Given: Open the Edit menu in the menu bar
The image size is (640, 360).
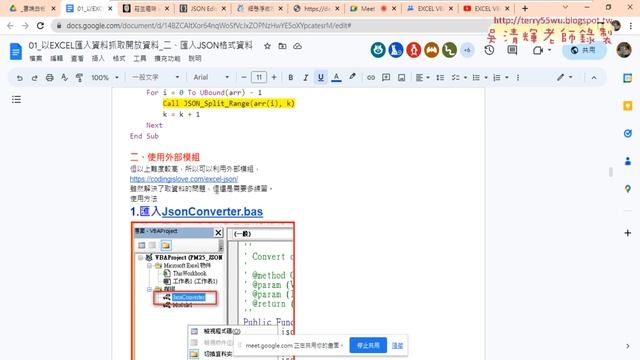Looking at the screenshot, I should pyautogui.click(x=56, y=58).
